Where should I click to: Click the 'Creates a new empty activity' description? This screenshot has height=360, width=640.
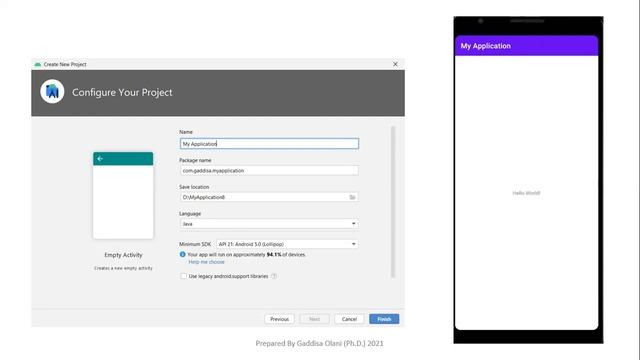coord(123,268)
